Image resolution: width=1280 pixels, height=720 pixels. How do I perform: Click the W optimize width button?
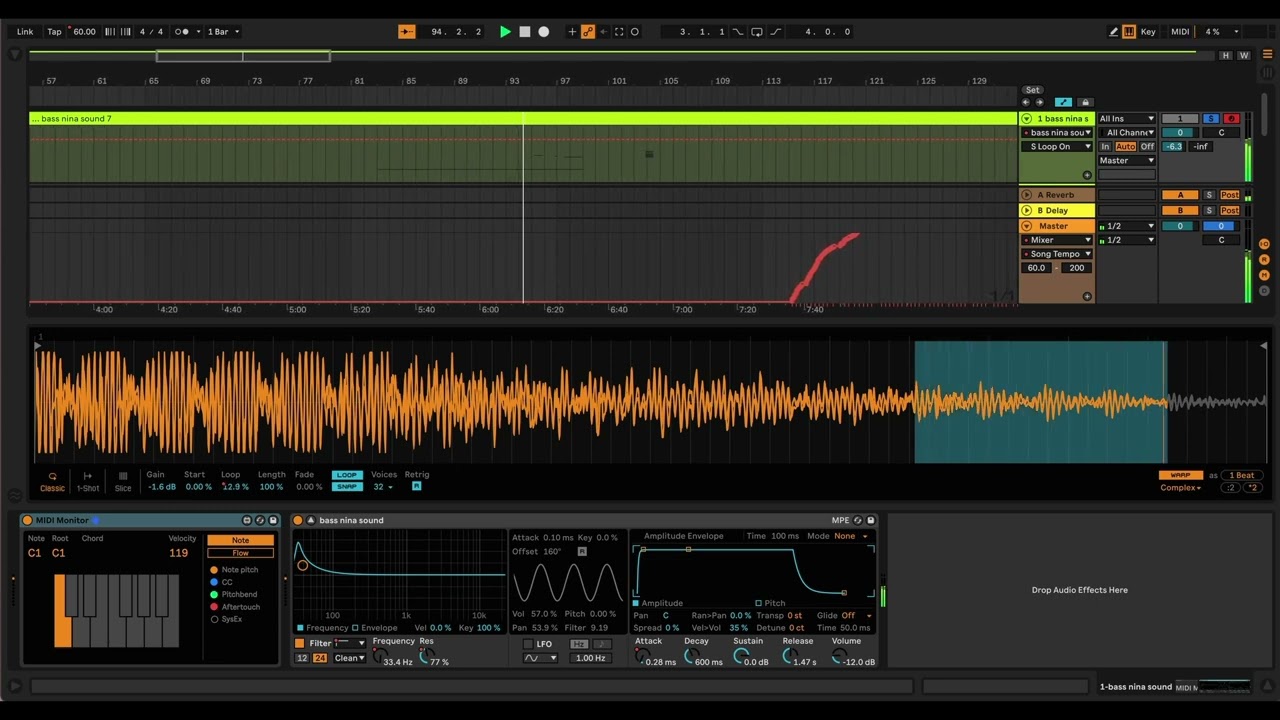1244,55
